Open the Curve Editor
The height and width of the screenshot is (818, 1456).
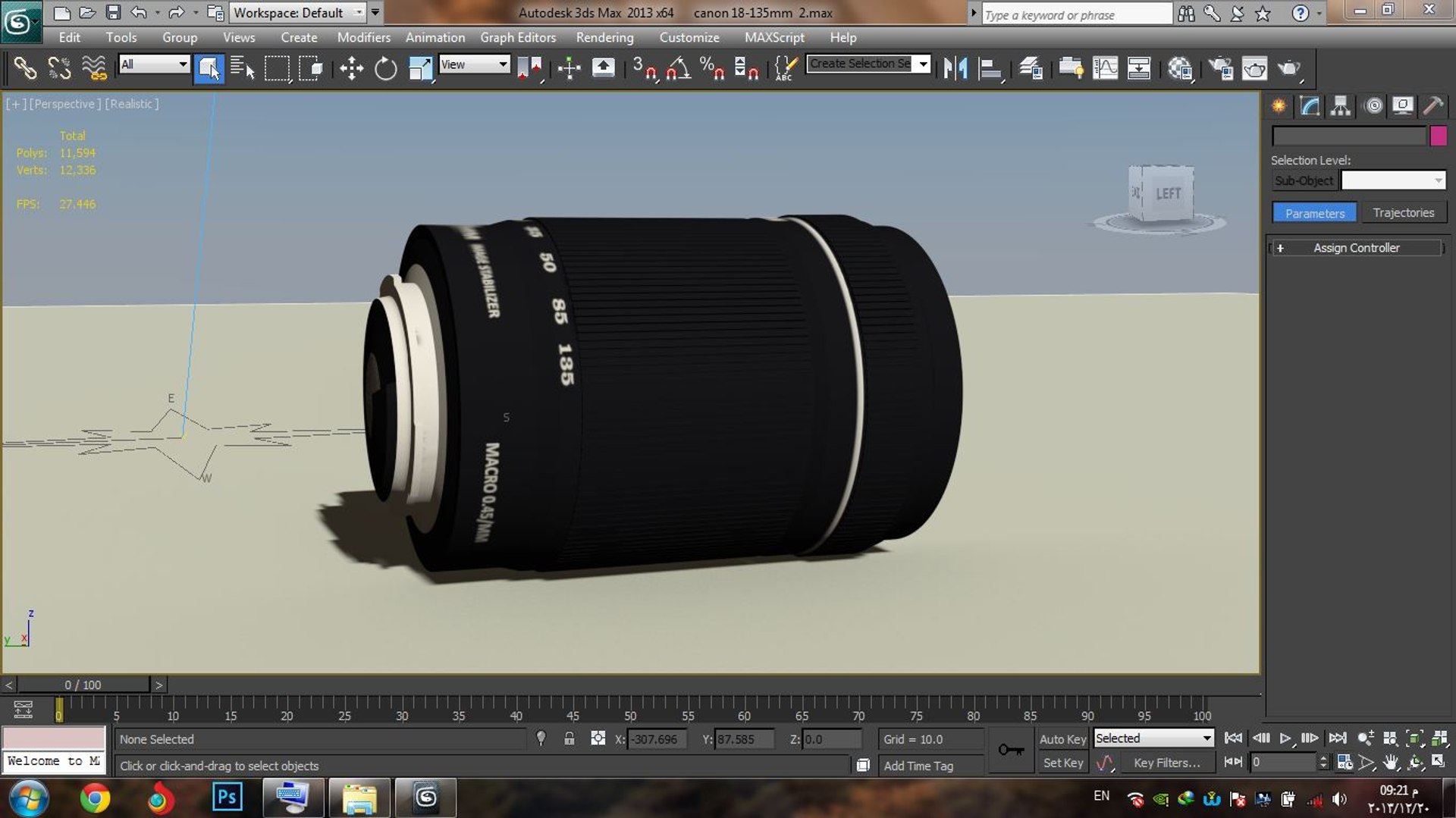1105,68
